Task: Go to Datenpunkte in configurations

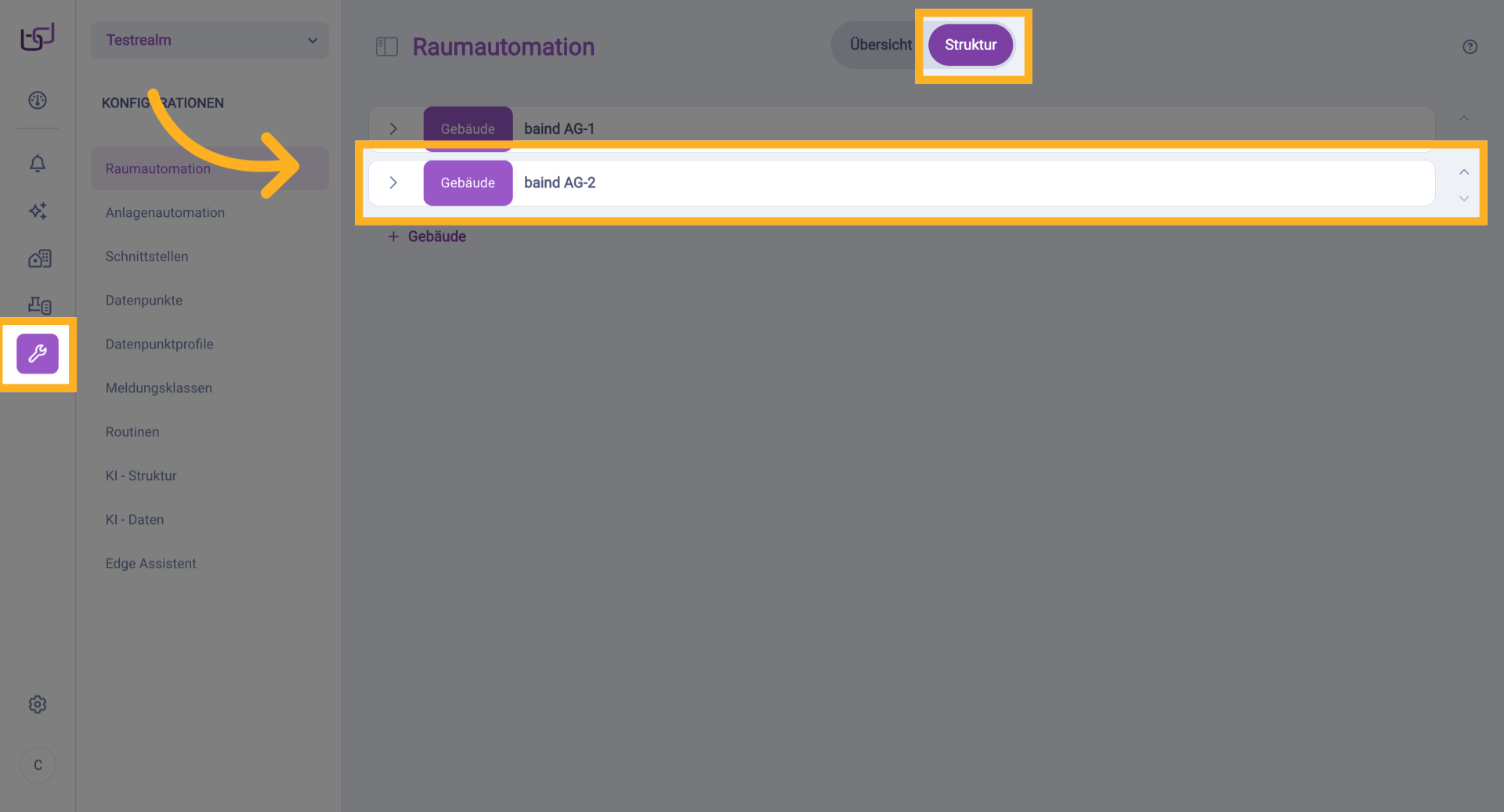Action: pos(144,300)
